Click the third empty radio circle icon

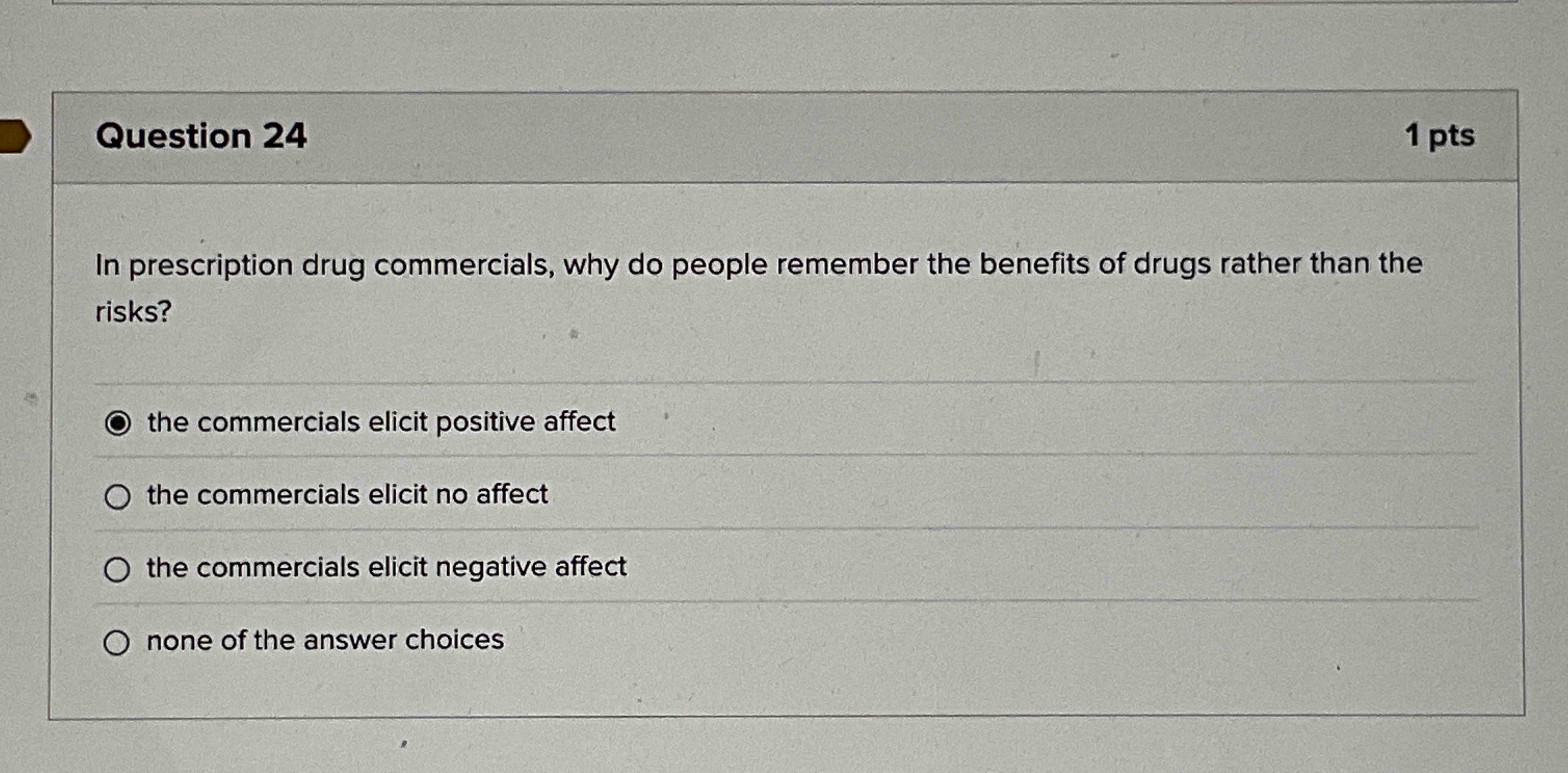coord(118,568)
